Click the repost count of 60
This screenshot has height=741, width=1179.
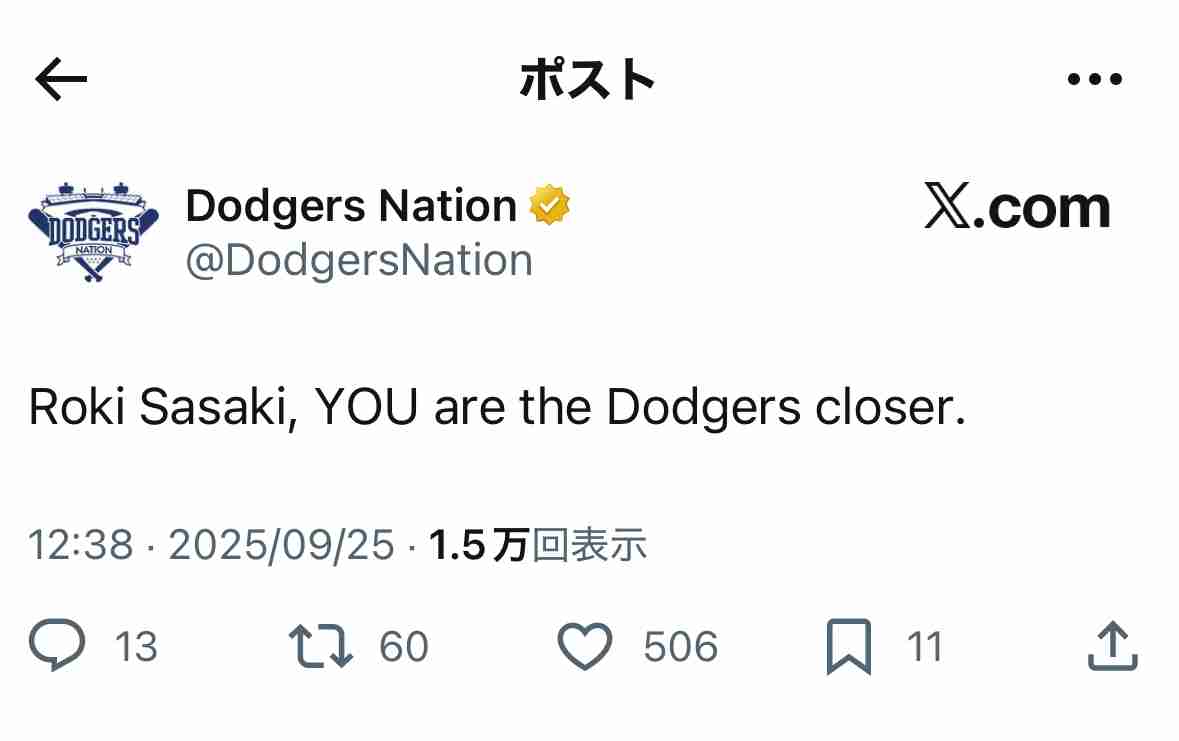pyautogui.click(x=404, y=647)
